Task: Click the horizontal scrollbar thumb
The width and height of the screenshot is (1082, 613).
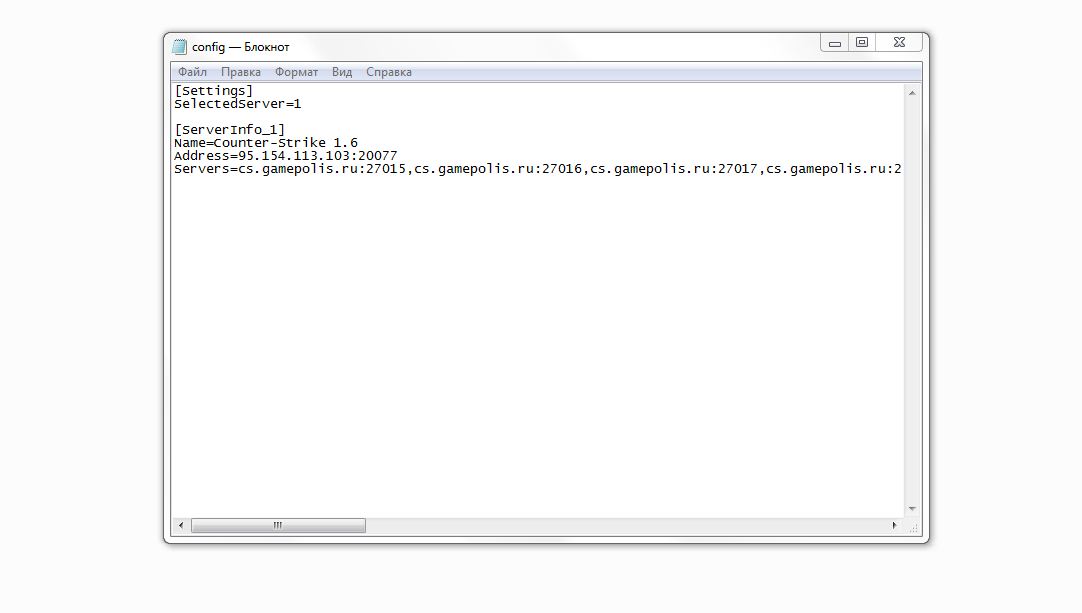Action: pos(278,525)
